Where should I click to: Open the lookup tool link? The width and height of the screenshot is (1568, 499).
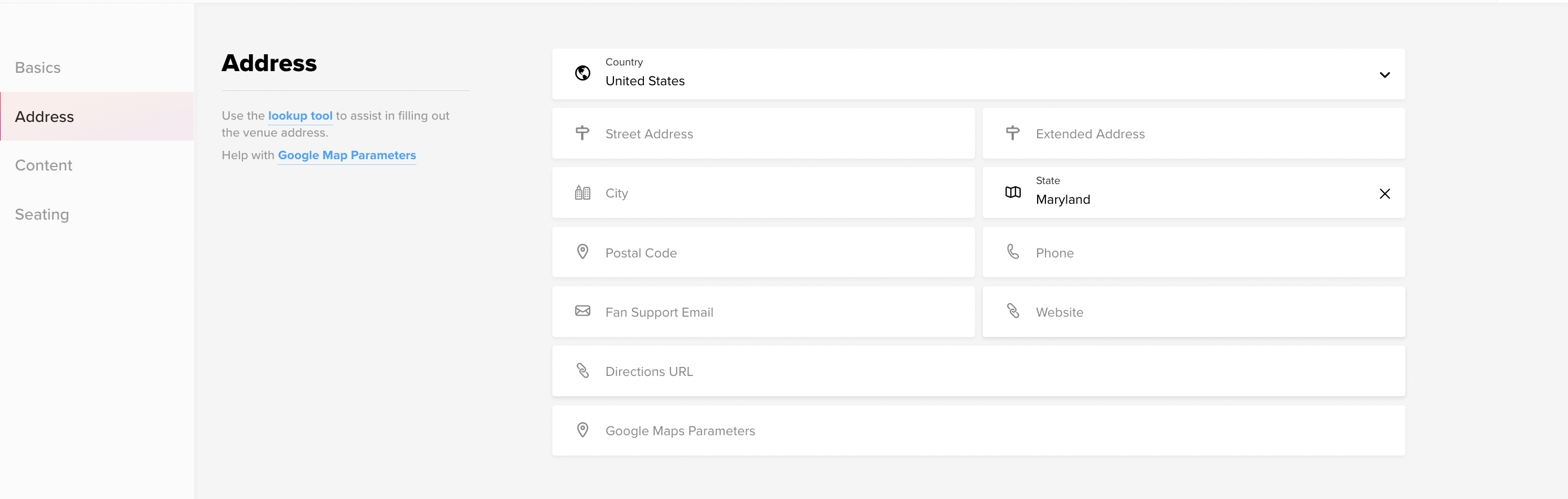coord(300,116)
